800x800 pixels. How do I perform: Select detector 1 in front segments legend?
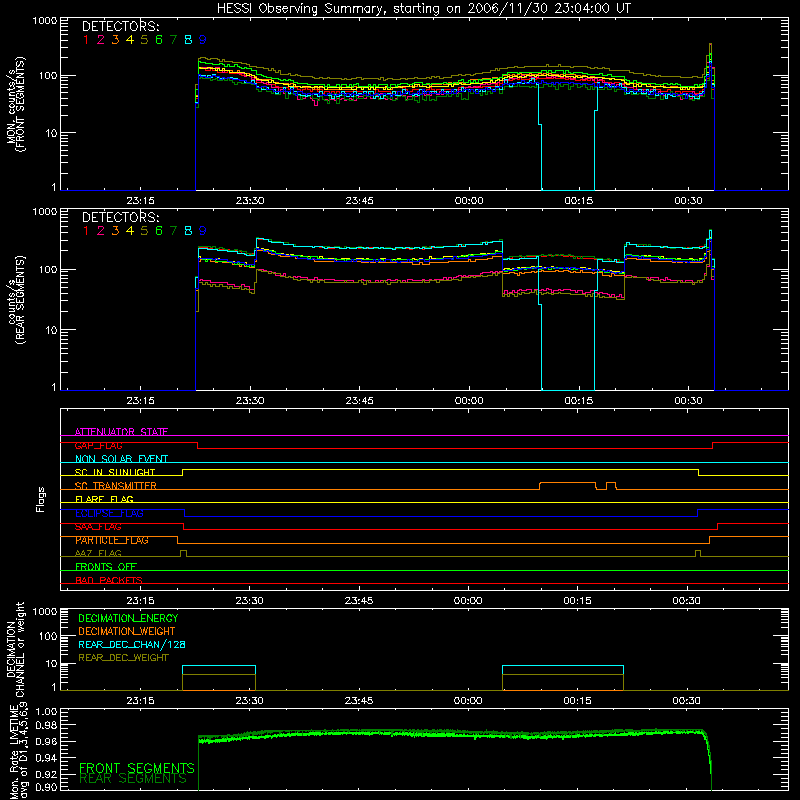[x=86, y=40]
